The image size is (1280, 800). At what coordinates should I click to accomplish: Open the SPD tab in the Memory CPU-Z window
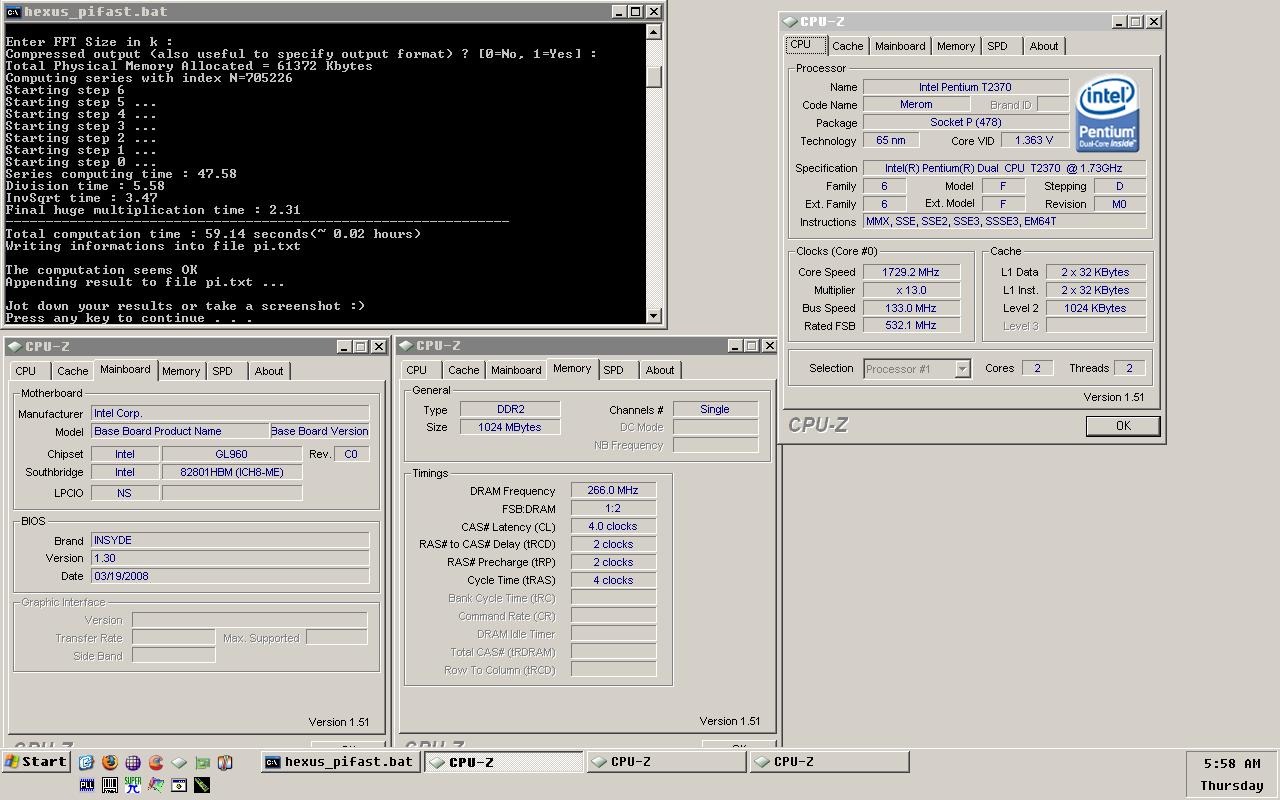pos(613,370)
